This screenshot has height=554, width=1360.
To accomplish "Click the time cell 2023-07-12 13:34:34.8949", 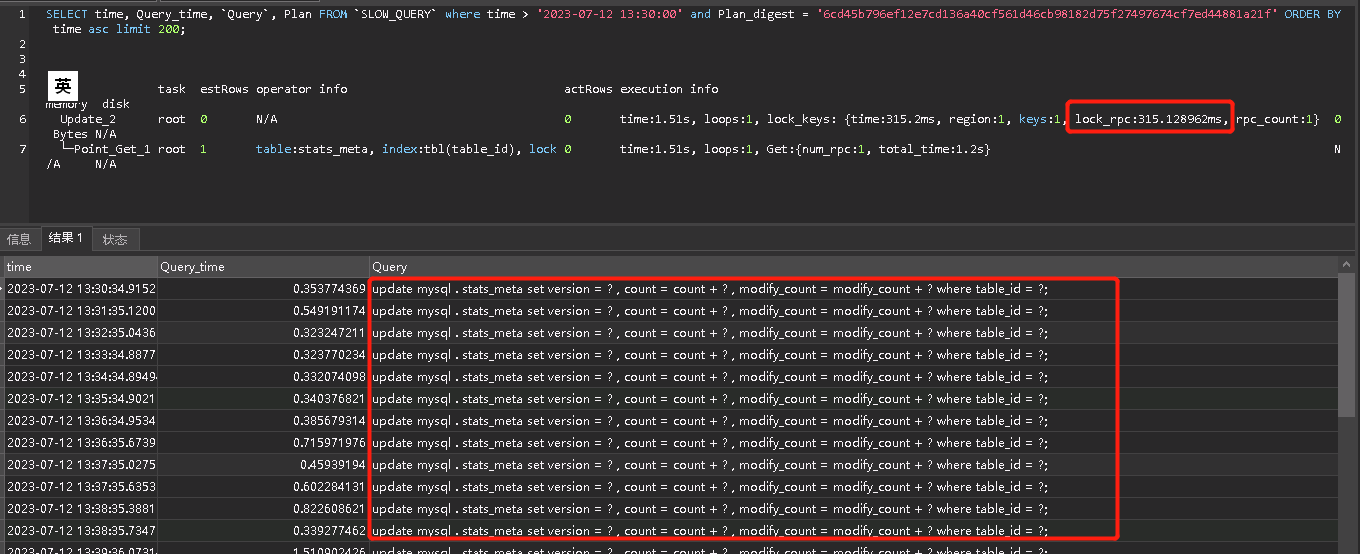I will [80, 377].
